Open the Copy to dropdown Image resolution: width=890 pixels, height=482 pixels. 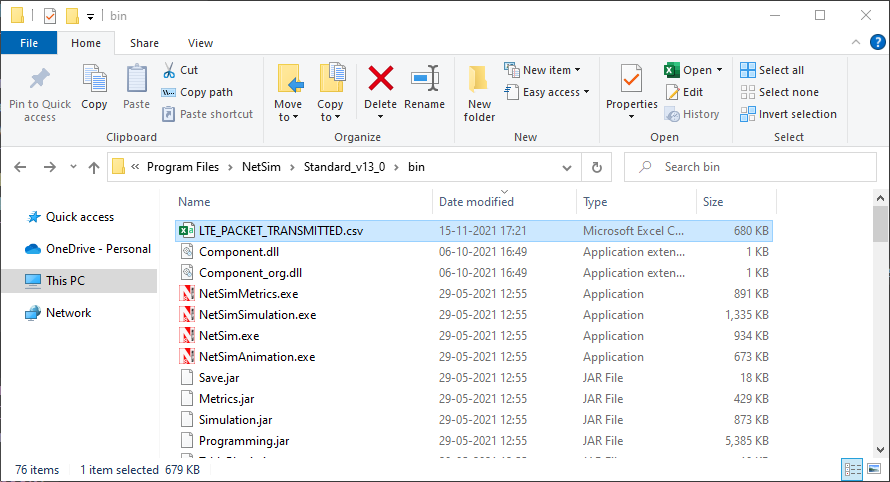pos(330,93)
